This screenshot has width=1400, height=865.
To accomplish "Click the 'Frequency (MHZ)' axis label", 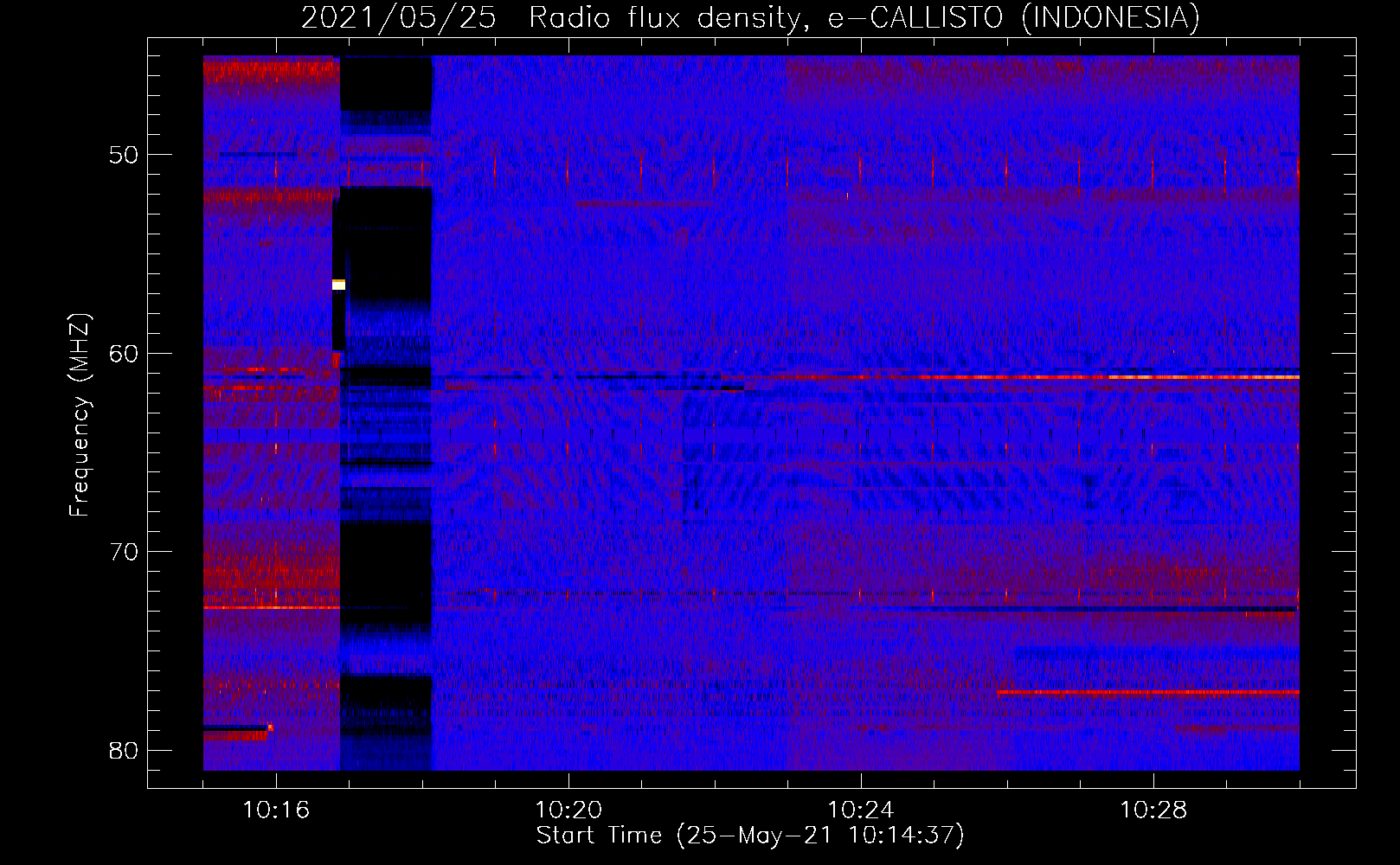I will [80, 415].
